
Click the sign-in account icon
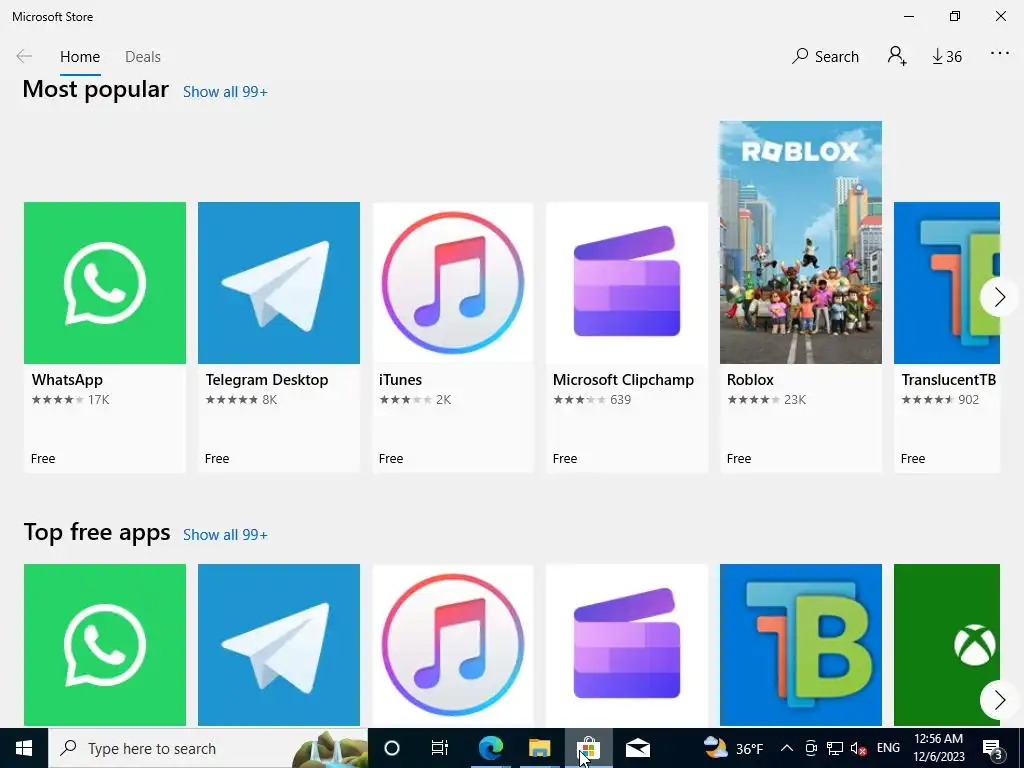[897, 56]
